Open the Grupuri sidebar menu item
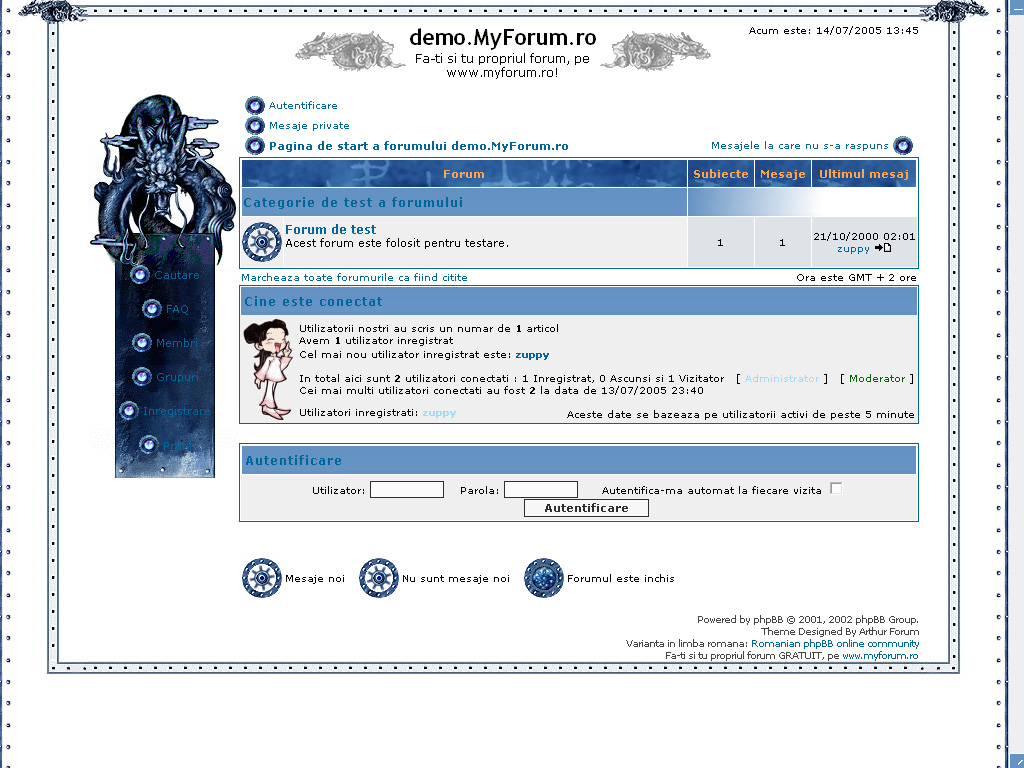This screenshot has width=1024, height=768. [x=177, y=377]
